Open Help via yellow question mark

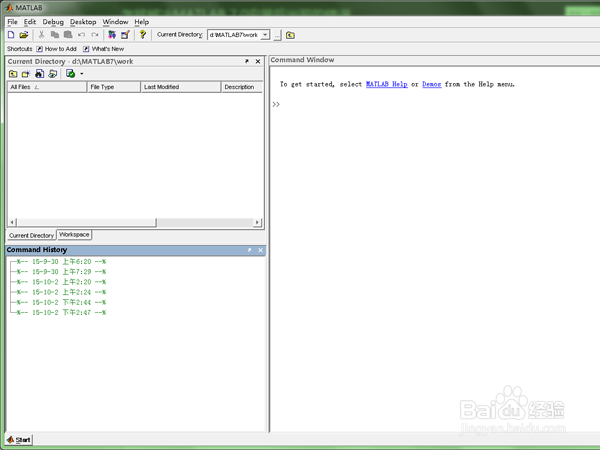(x=143, y=35)
